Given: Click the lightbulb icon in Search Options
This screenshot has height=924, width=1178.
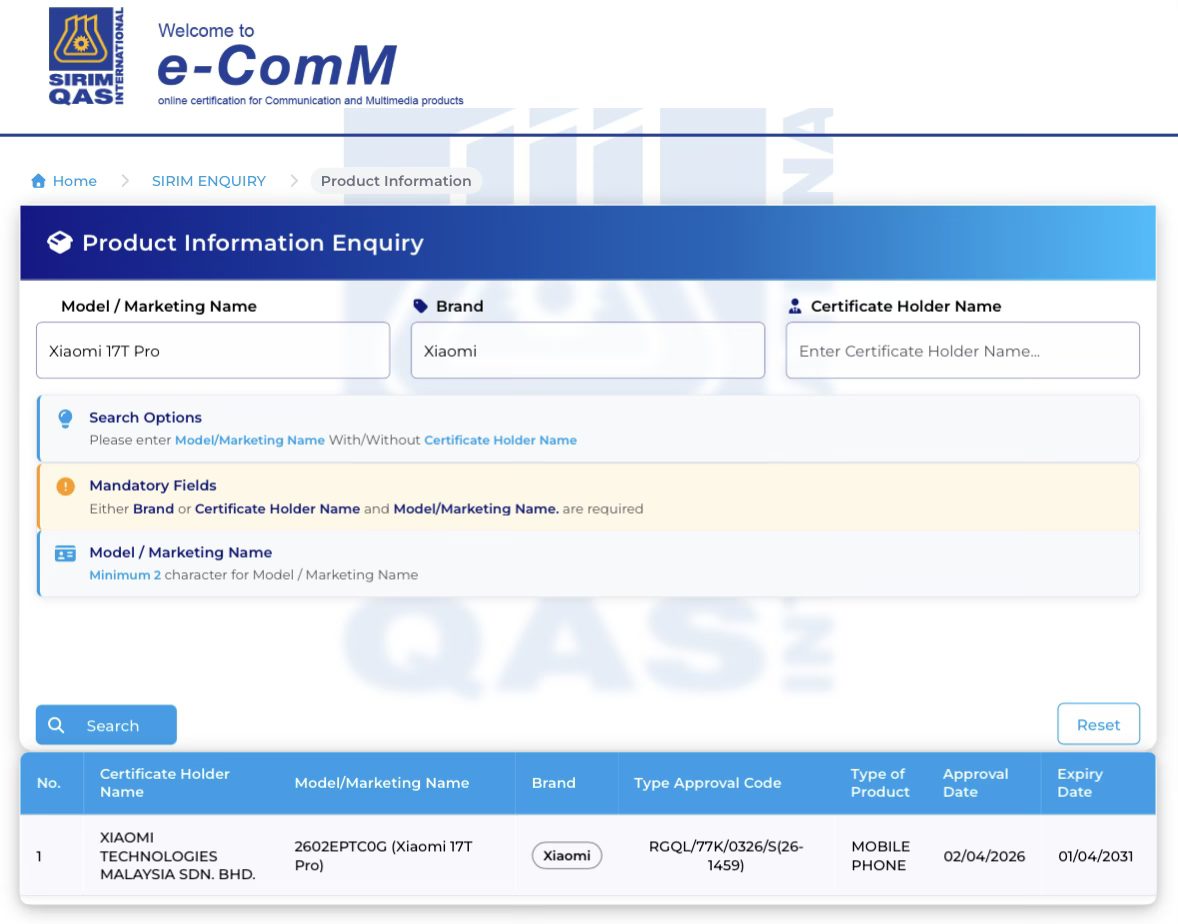Looking at the screenshot, I should coord(65,418).
